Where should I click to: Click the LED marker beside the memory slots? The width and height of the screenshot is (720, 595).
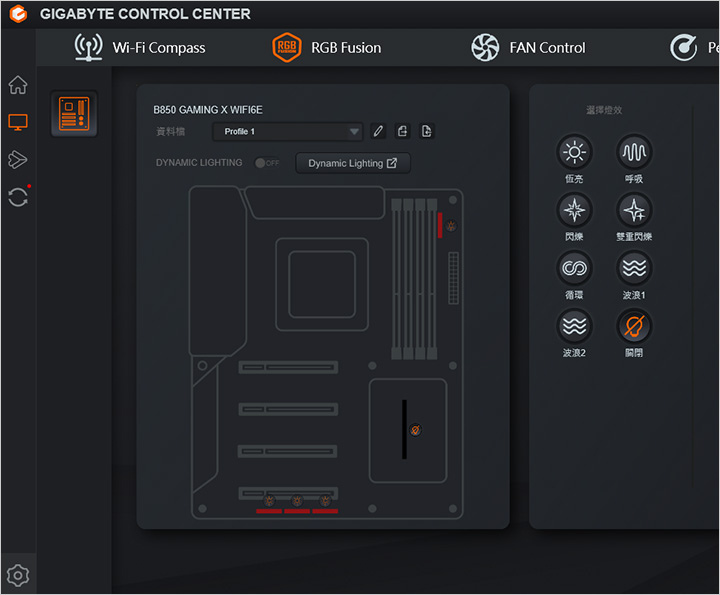click(x=451, y=226)
